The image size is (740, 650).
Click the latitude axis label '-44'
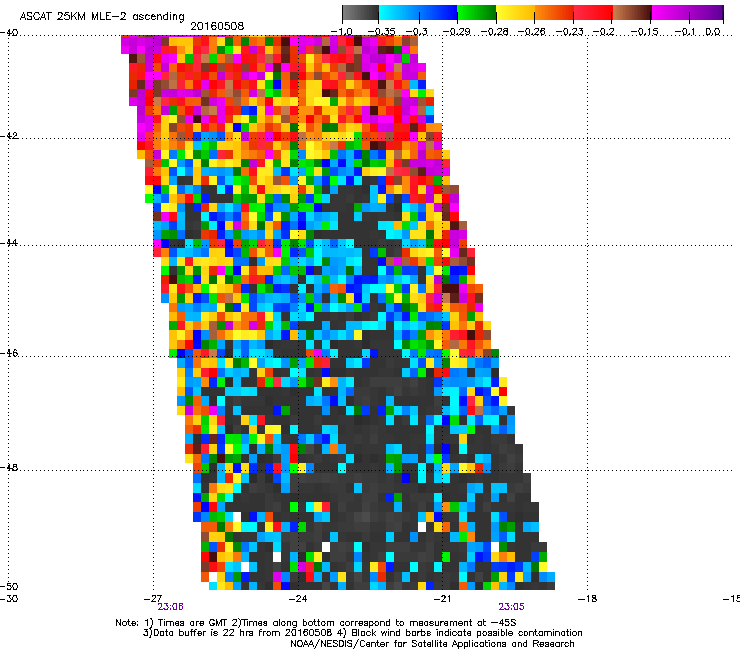point(9,243)
